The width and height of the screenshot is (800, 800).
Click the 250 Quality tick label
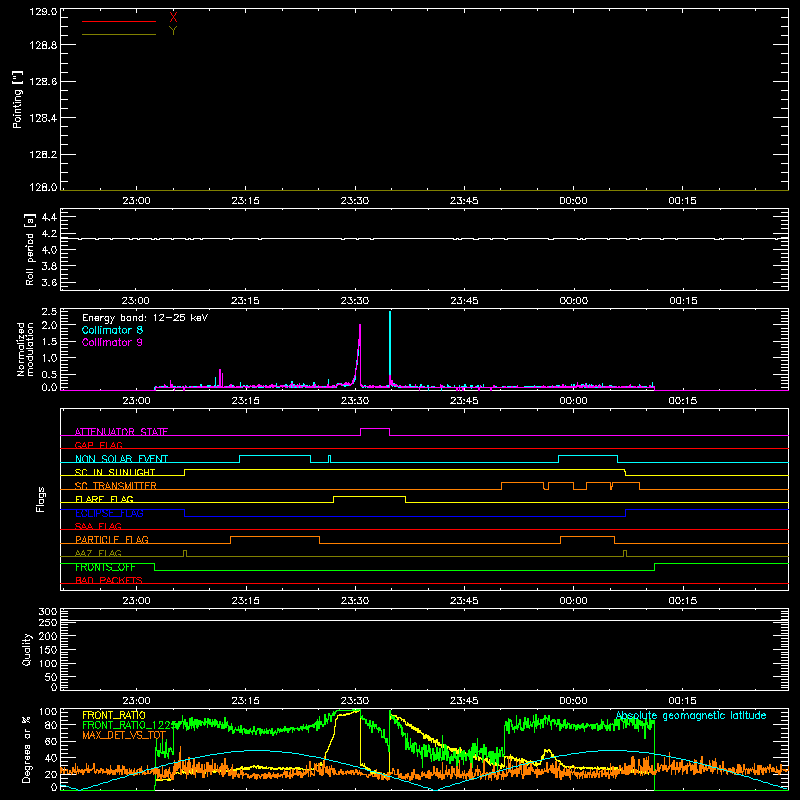47,623
